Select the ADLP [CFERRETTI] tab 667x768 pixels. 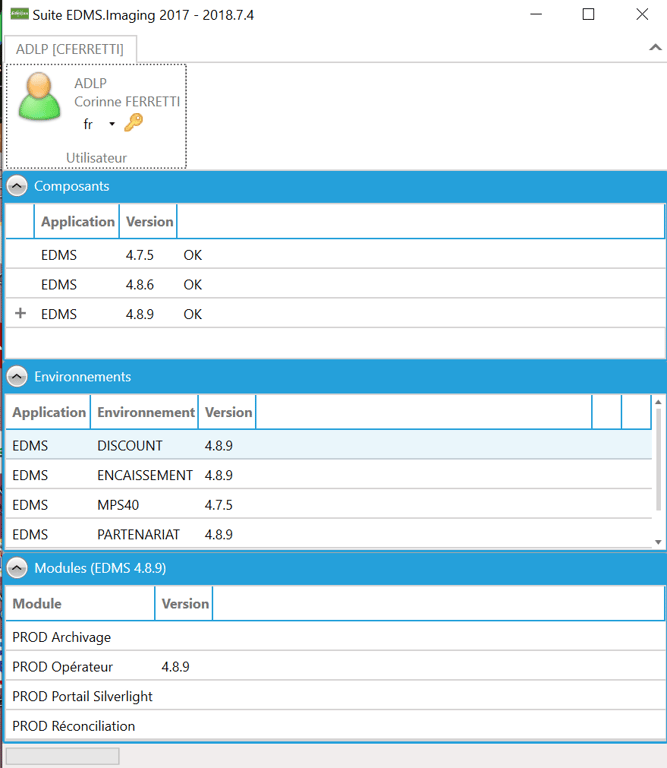tap(70, 49)
